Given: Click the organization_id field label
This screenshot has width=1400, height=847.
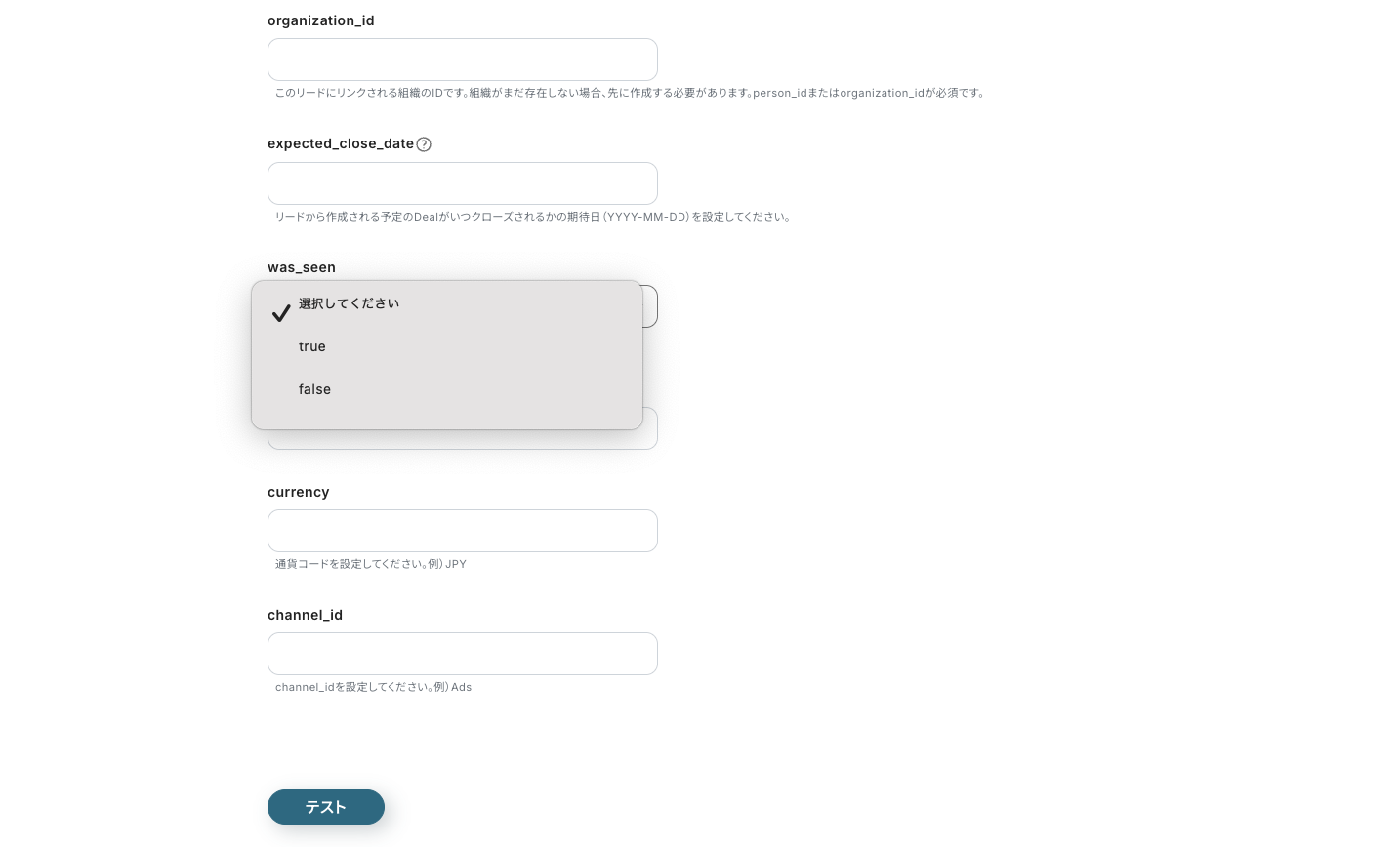Looking at the screenshot, I should point(320,20).
